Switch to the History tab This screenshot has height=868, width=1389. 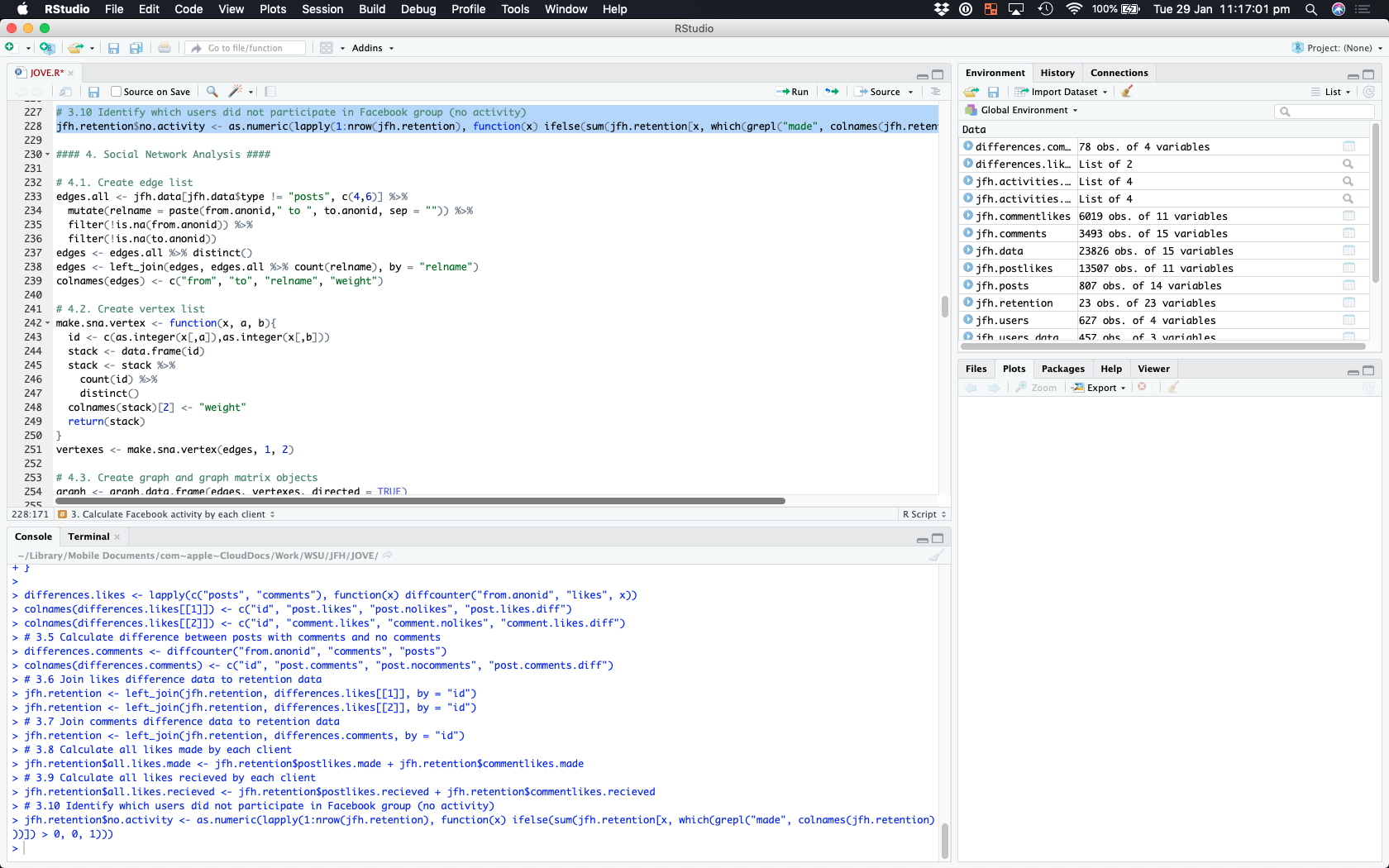(x=1057, y=73)
